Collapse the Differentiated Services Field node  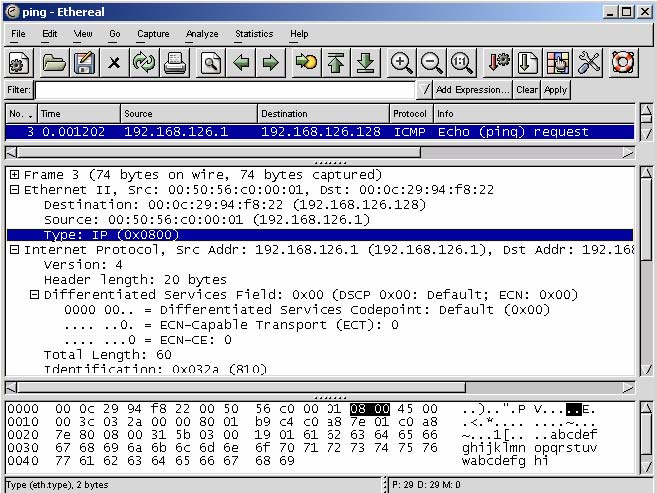[x=34, y=295]
